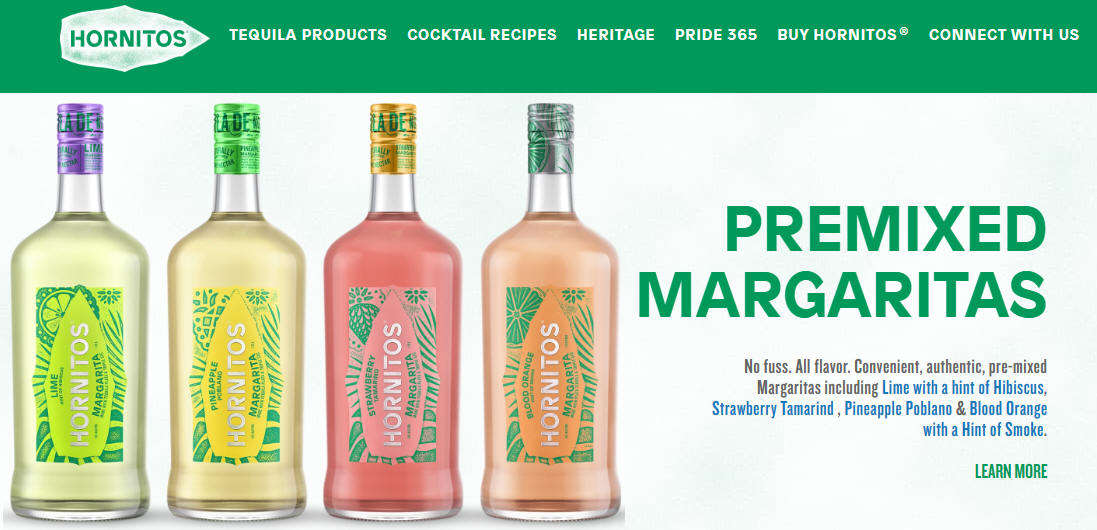Follow the Lime with a hint of Hibiscus link
Image resolution: width=1097 pixels, height=530 pixels.
963,387
